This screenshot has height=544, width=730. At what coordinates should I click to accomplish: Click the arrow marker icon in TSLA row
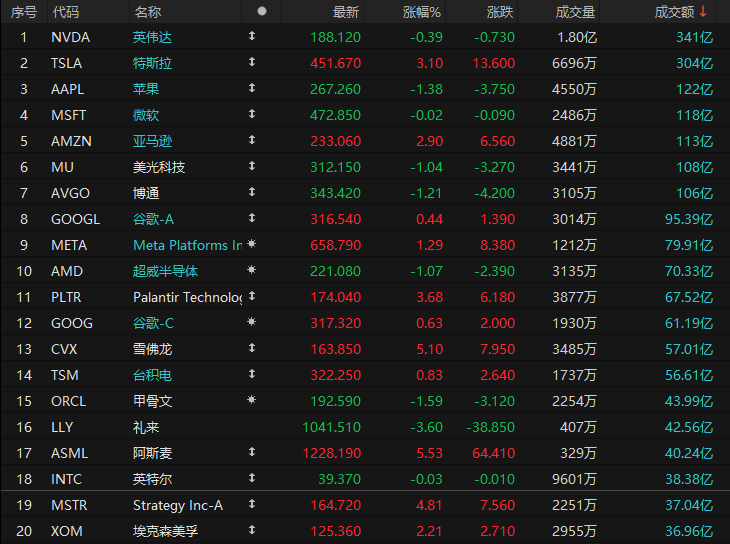(x=252, y=62)
